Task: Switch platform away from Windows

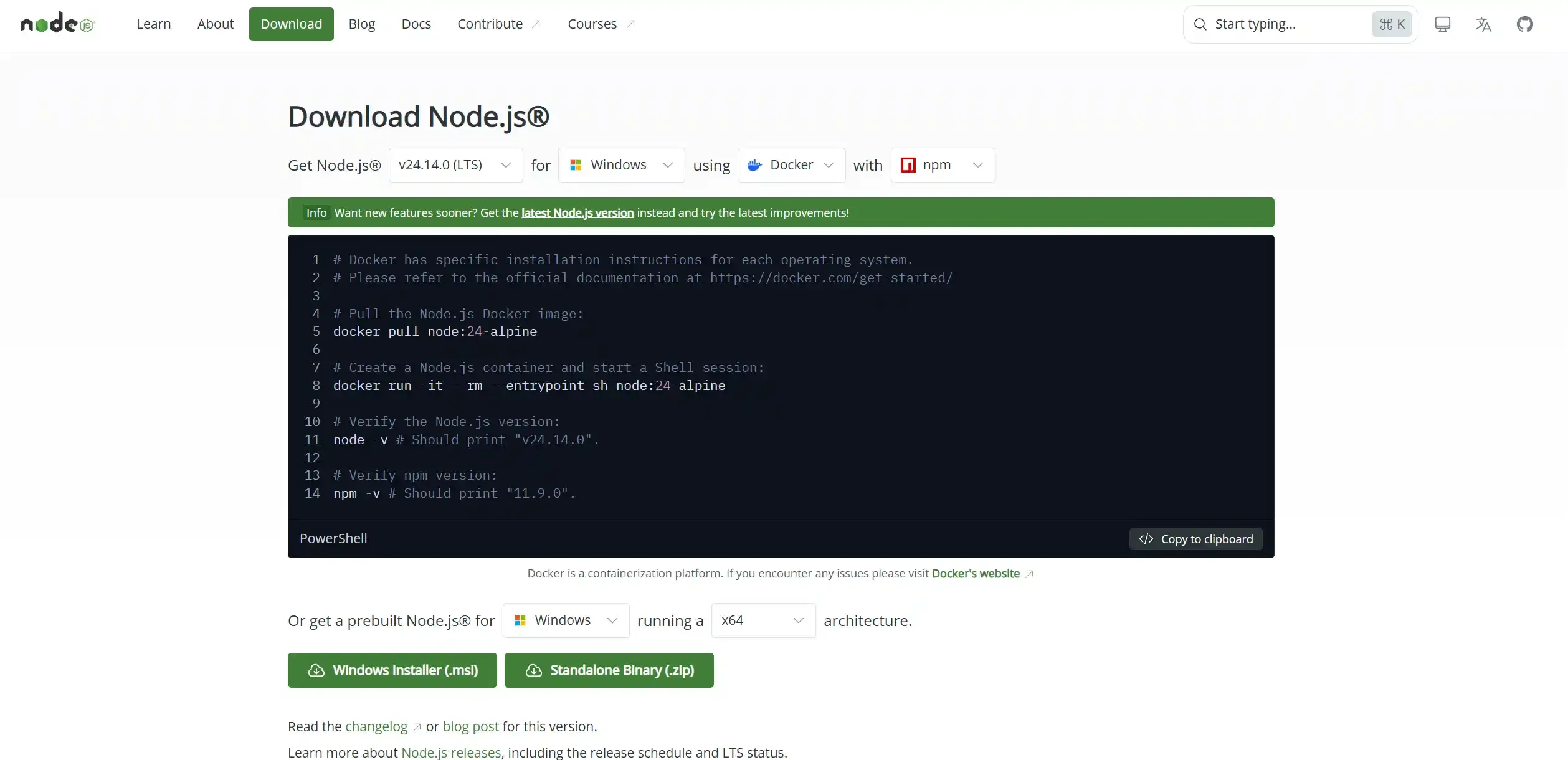Action: click(621, 164)
